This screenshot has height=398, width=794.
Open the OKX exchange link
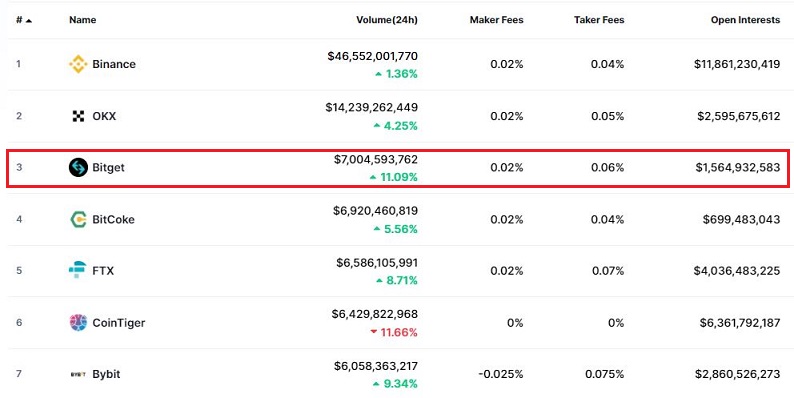(104, 116)
